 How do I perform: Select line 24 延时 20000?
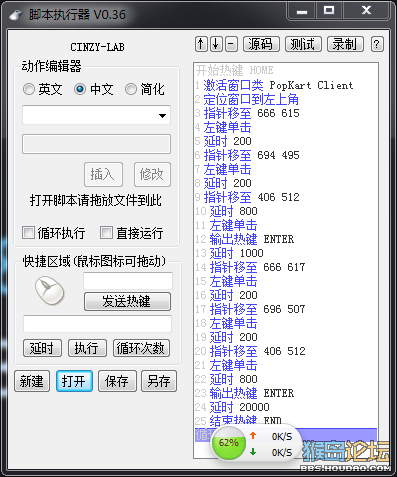pos(286,407)
